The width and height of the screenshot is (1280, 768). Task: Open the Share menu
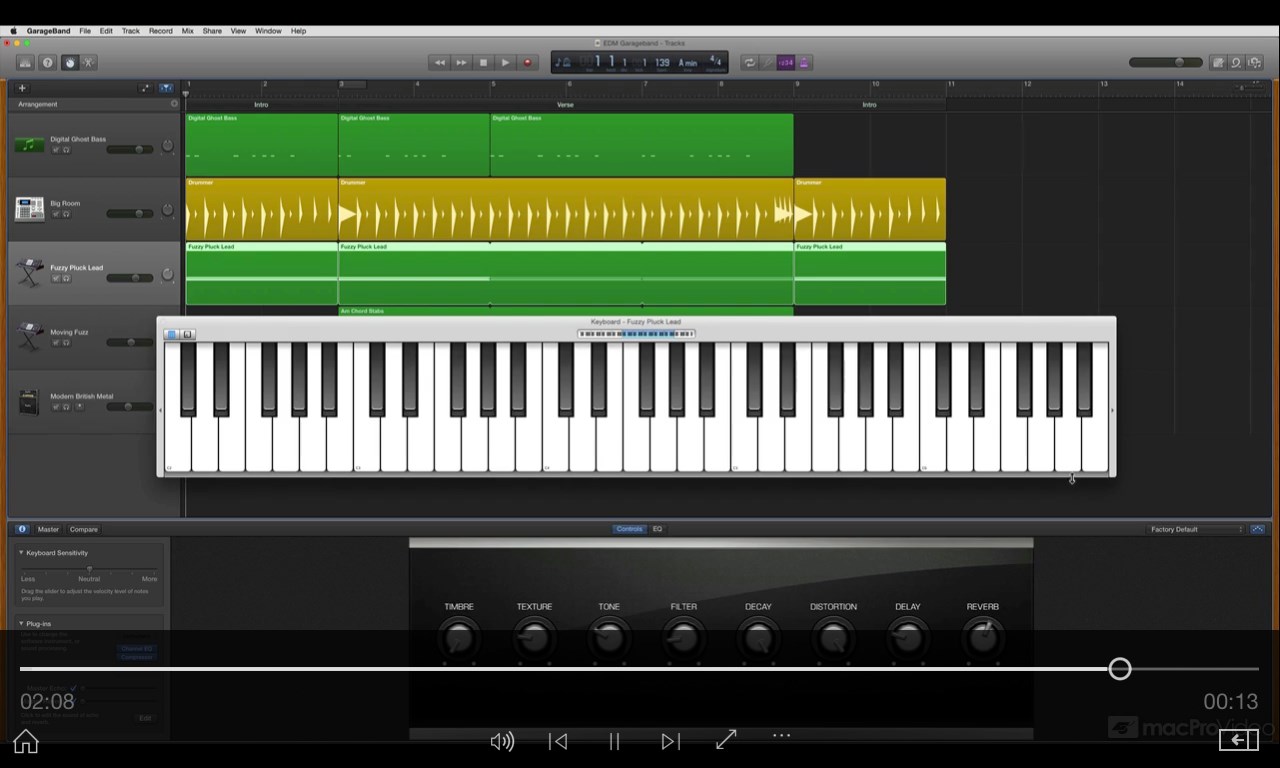coord(212,31)
